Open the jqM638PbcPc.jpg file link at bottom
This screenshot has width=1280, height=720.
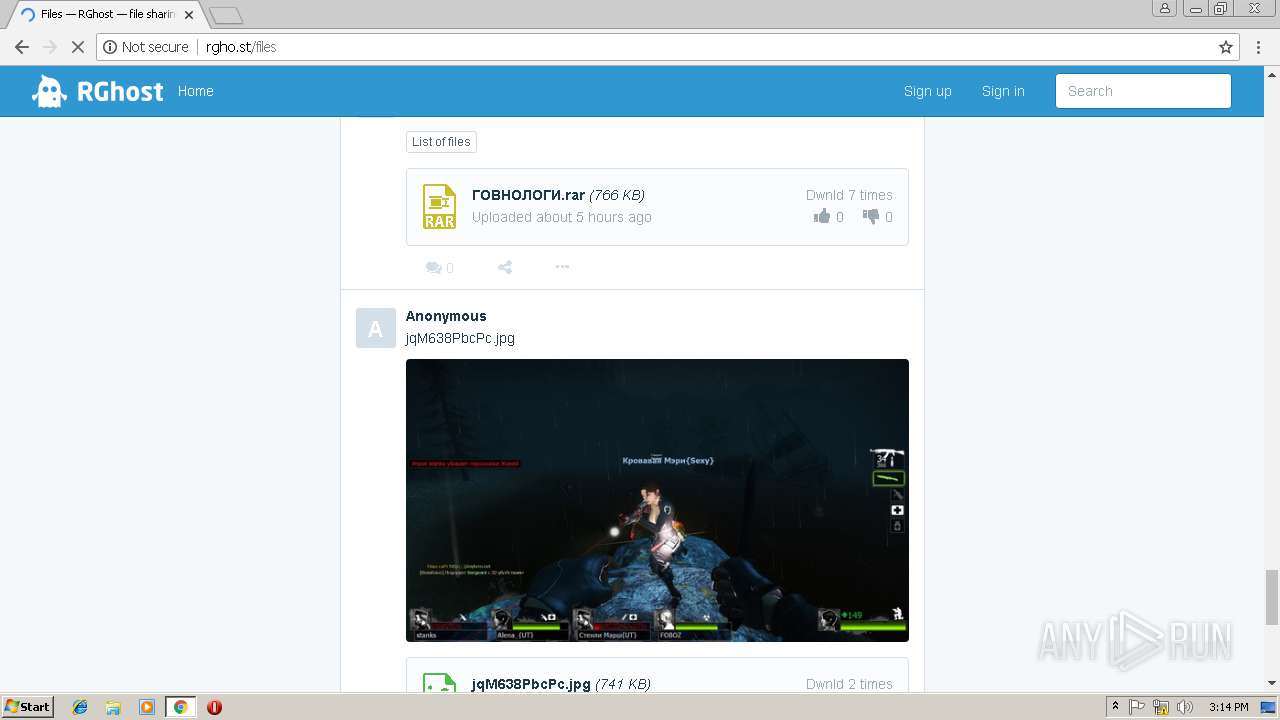[x=531, y=684]
